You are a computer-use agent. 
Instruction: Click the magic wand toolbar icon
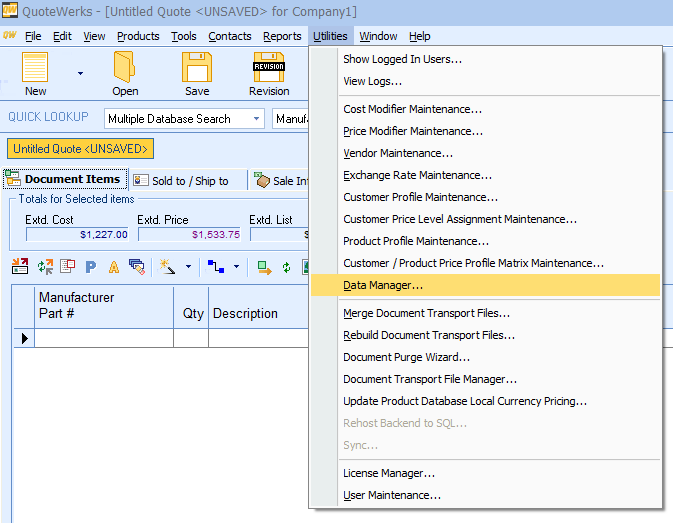pos(166,267)
